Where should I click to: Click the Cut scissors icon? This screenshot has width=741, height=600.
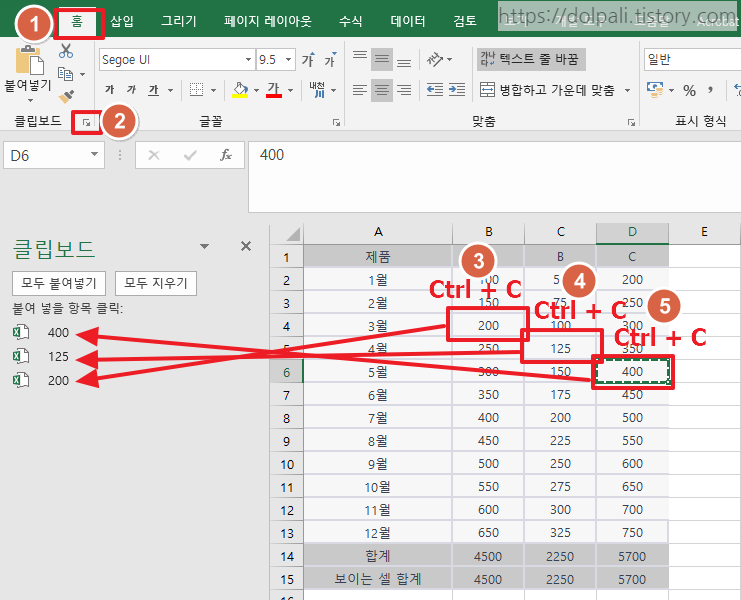tap(66, 51)
